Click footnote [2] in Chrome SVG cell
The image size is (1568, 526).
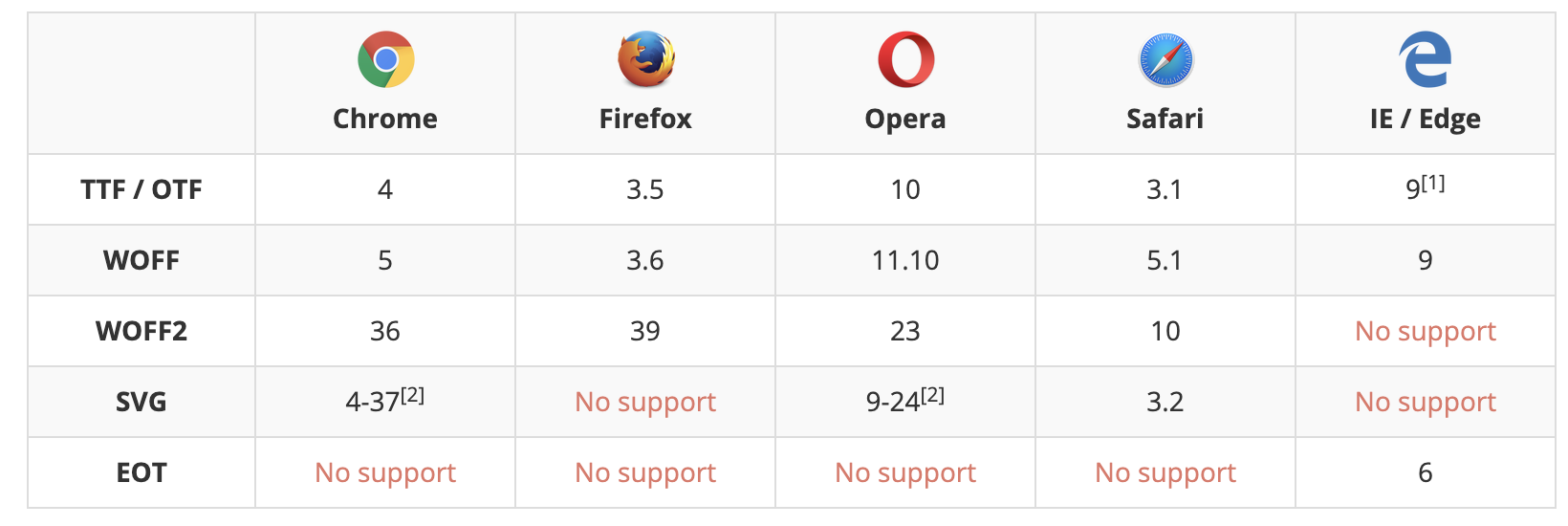tap(413, 395)
